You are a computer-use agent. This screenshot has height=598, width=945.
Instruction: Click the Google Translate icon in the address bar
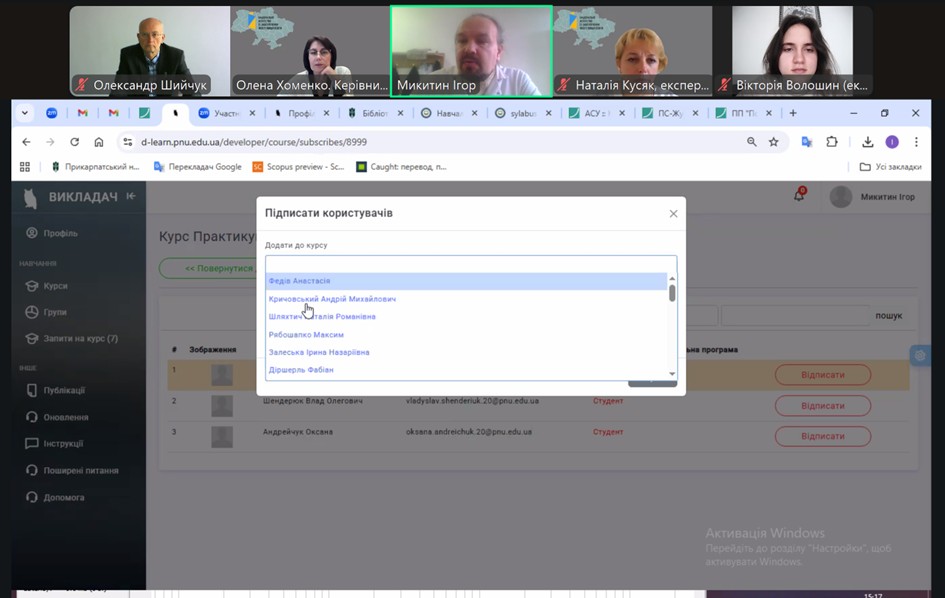pyautogui.click(x=806, y=142)
